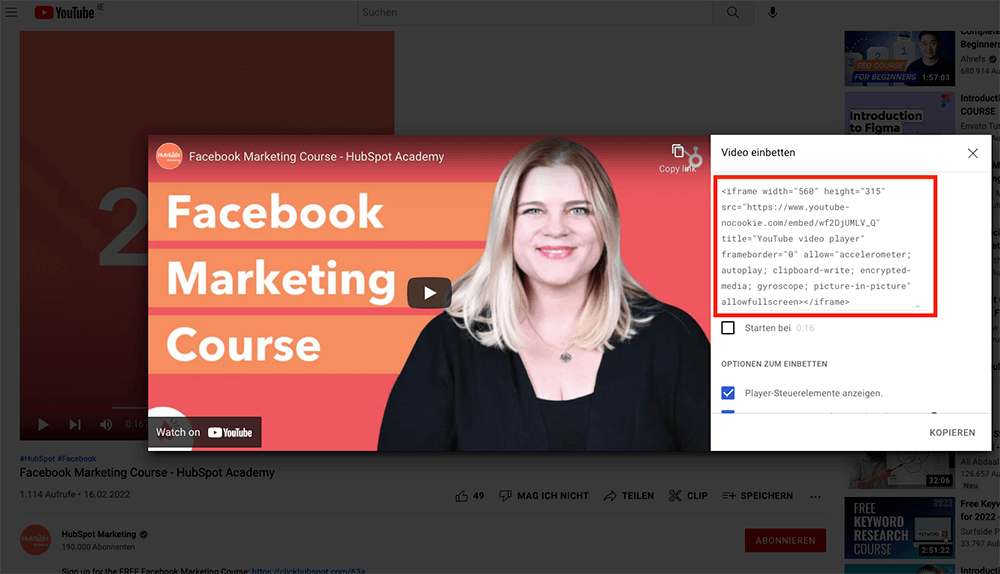Click the KOPIEREN button

pos(952,432)
